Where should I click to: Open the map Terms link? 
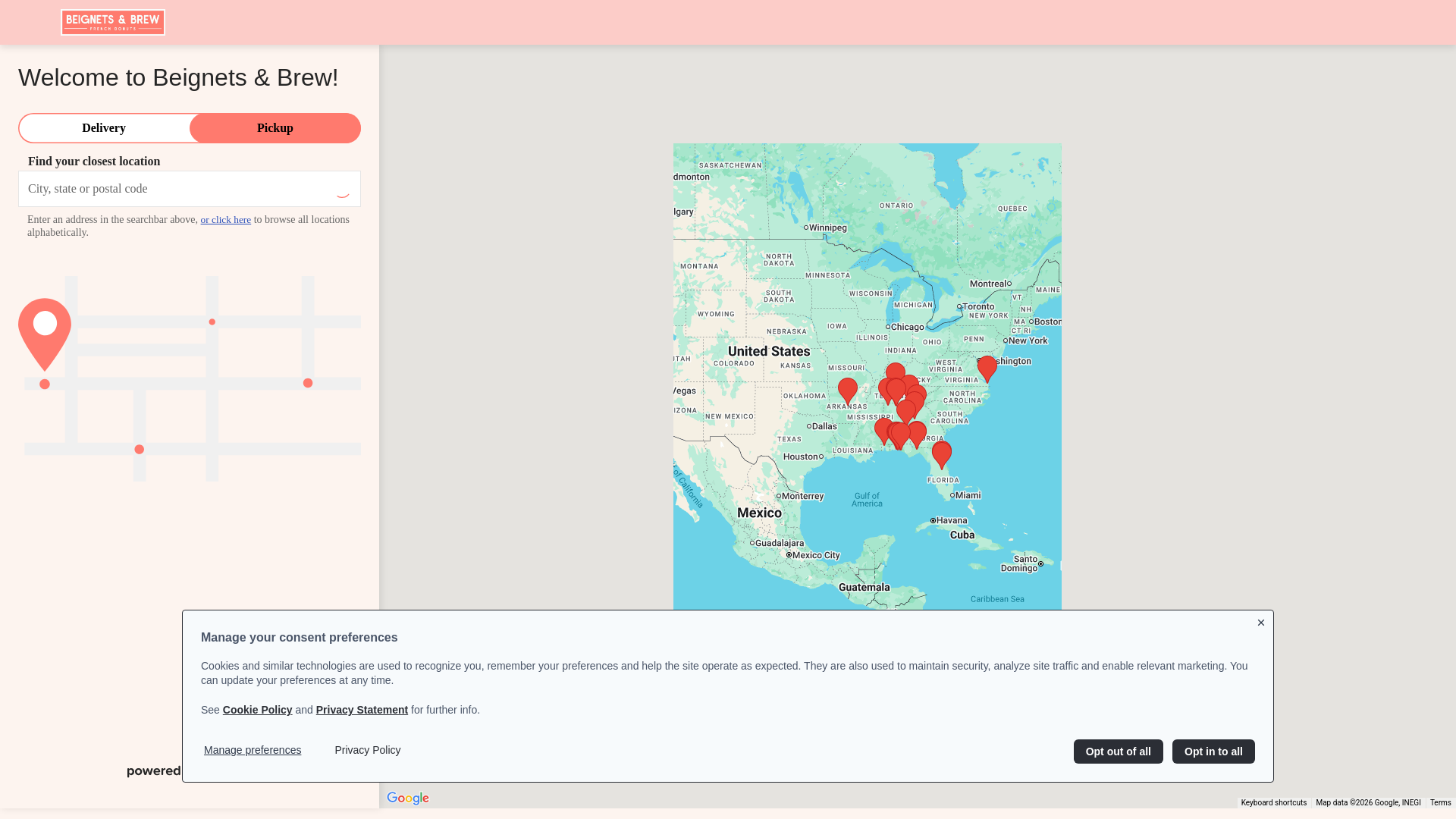point(1440,802)
